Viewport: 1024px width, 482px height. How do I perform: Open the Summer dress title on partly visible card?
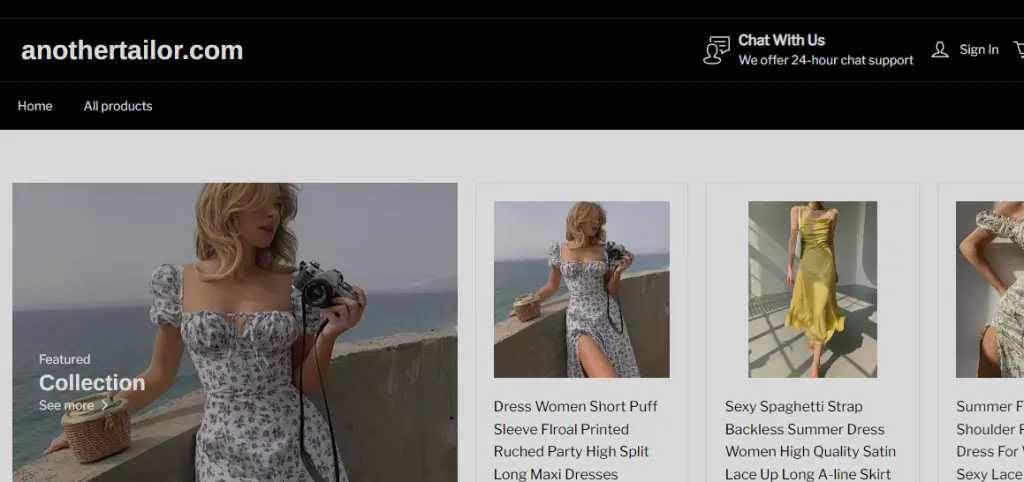click(x=990, y=440)
